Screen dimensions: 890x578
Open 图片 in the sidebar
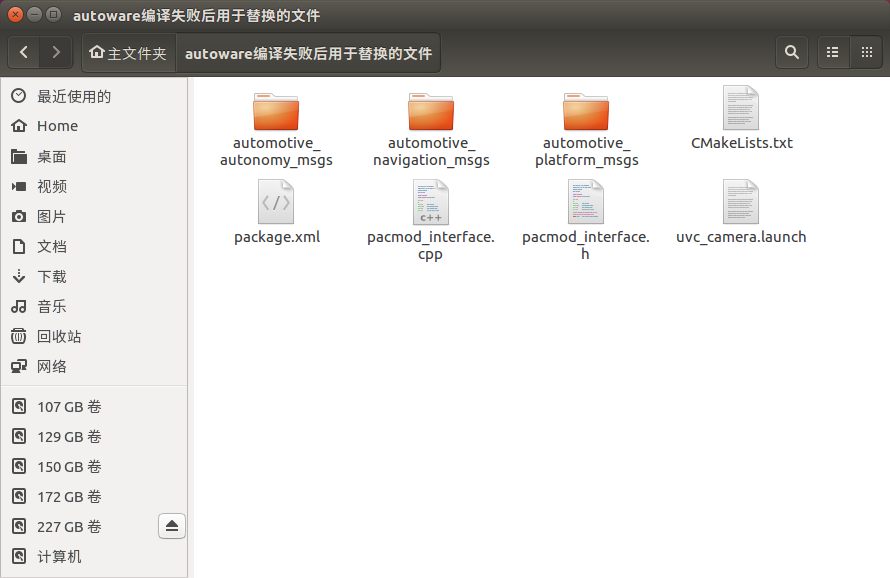click(x=94, y=216)
